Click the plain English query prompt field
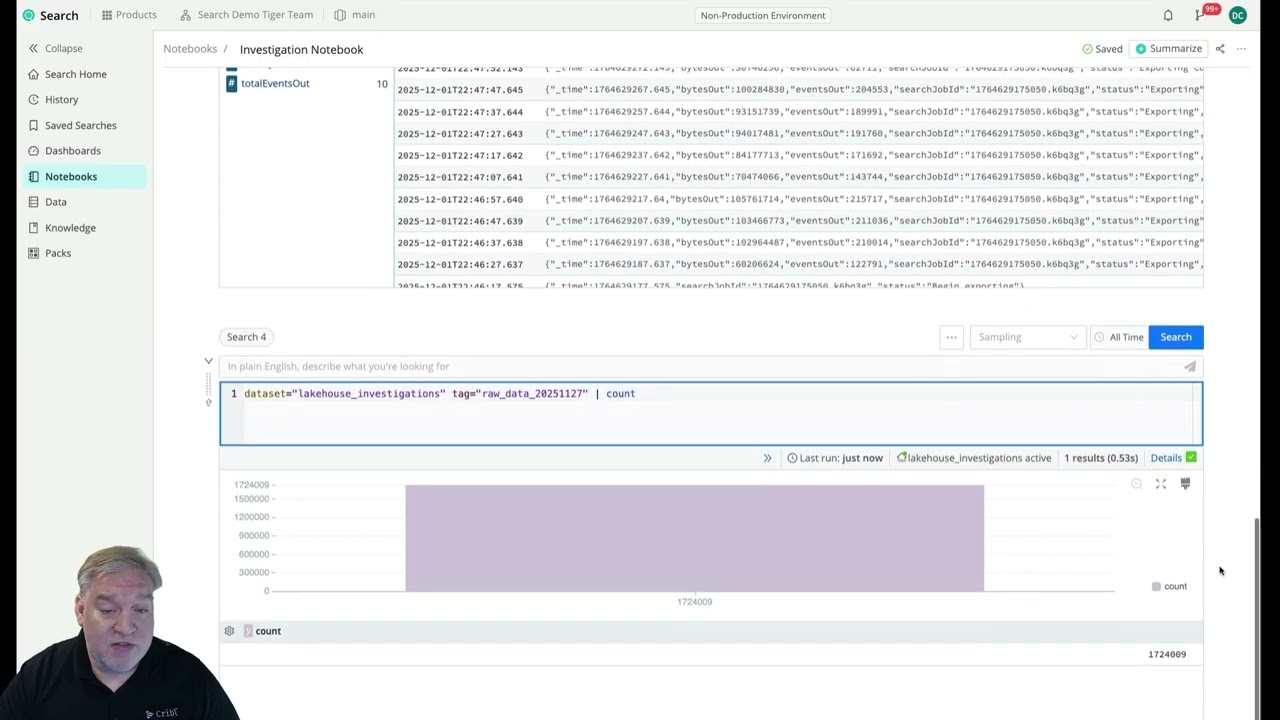 coord(700,367)
